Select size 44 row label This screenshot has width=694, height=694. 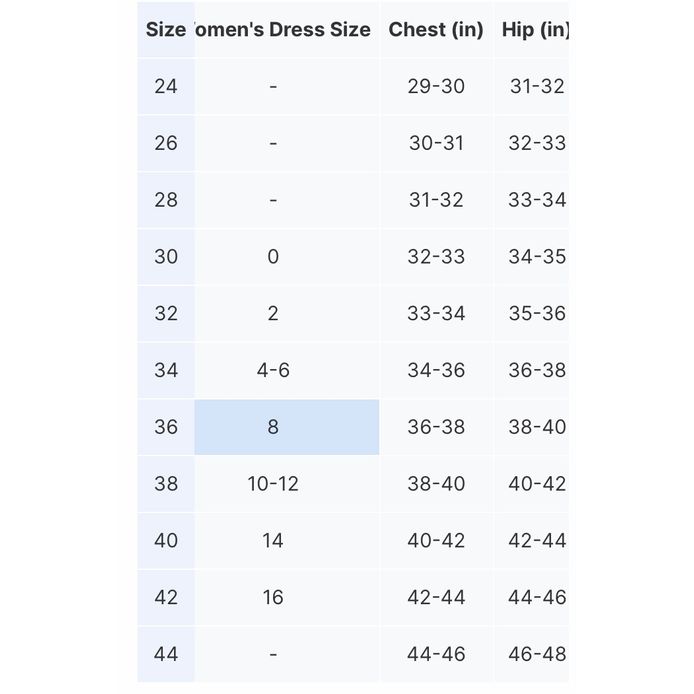click(166, 654)
